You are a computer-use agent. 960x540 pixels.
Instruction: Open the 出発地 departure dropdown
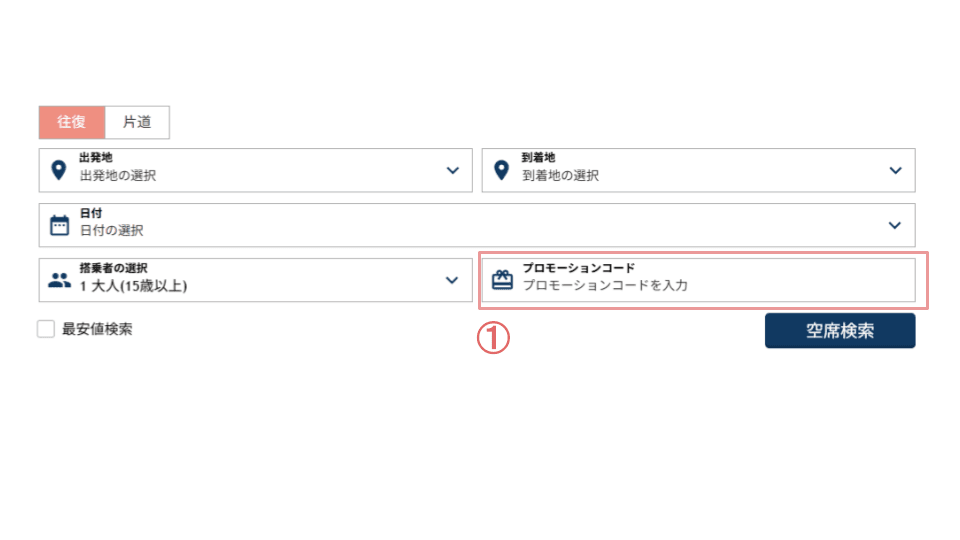[x=255, y=170]
